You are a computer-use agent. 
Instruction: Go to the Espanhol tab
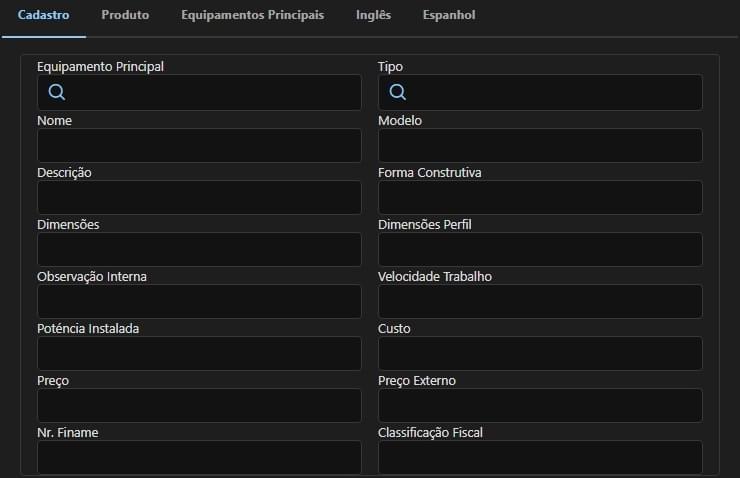(x=449, y=16)
